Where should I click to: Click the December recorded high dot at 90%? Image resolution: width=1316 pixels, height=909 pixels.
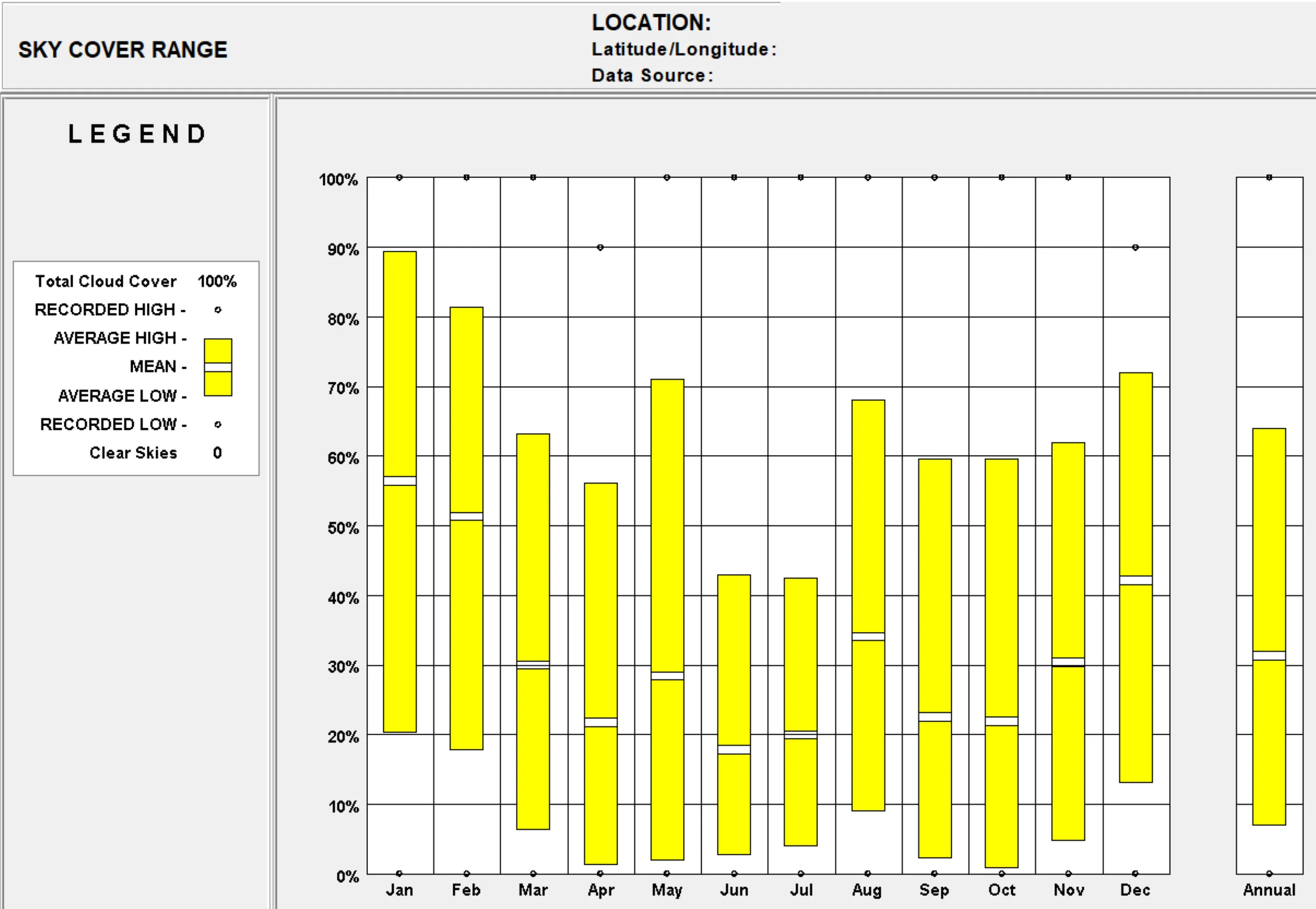[1135, 247]
